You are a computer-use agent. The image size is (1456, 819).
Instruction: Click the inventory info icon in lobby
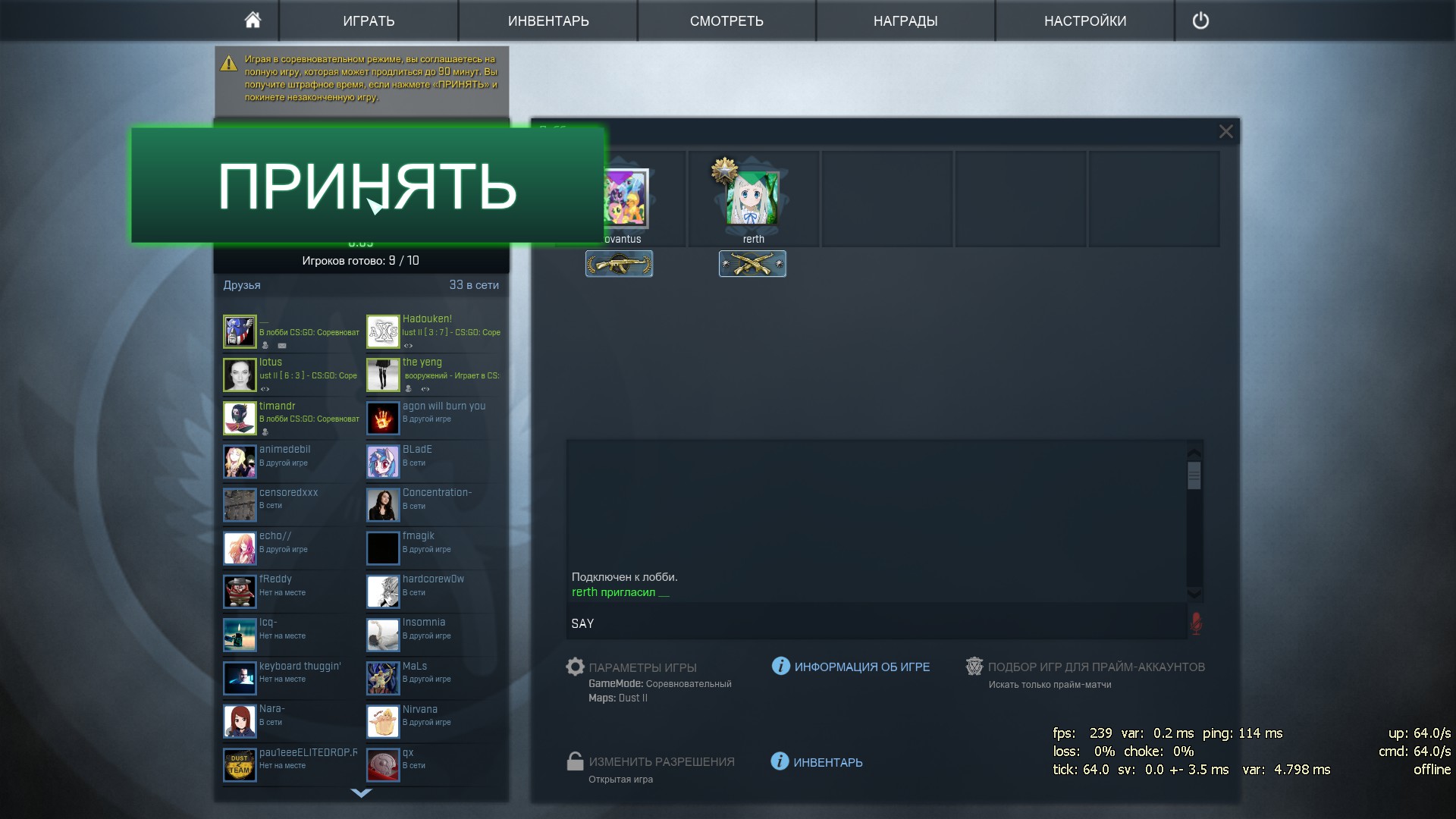pyautogui.click(x=780, y=761)
